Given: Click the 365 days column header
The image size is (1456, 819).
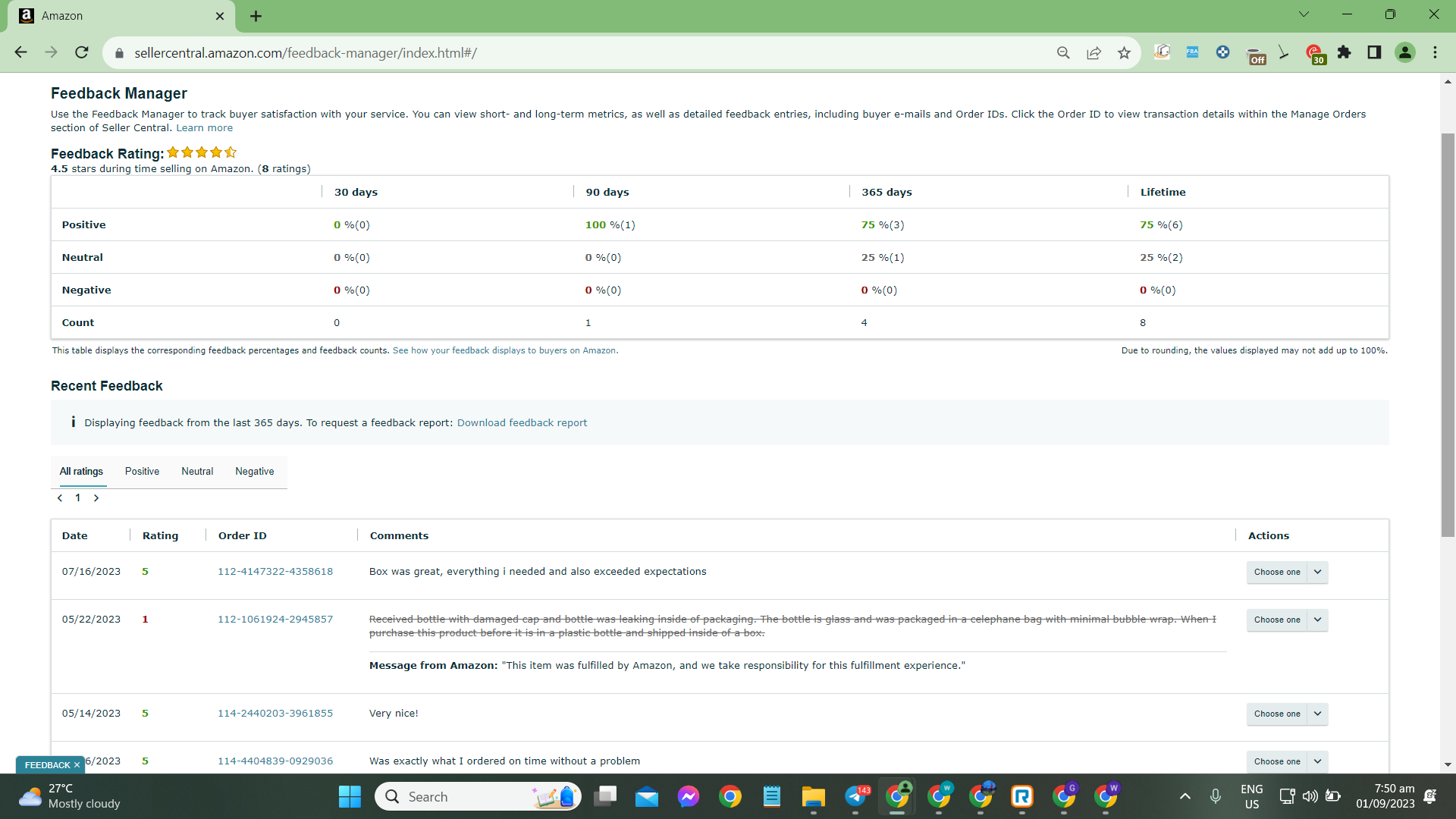Looking at the screenshot, I should tap(886, 193).
